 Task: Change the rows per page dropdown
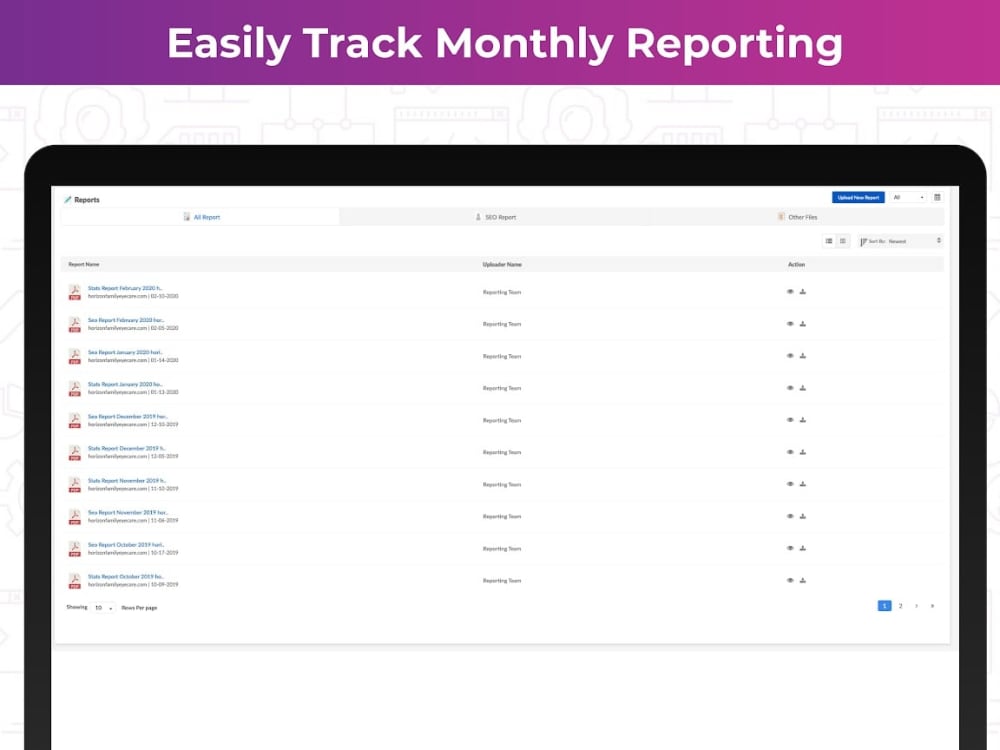click(x=103, y=608)
